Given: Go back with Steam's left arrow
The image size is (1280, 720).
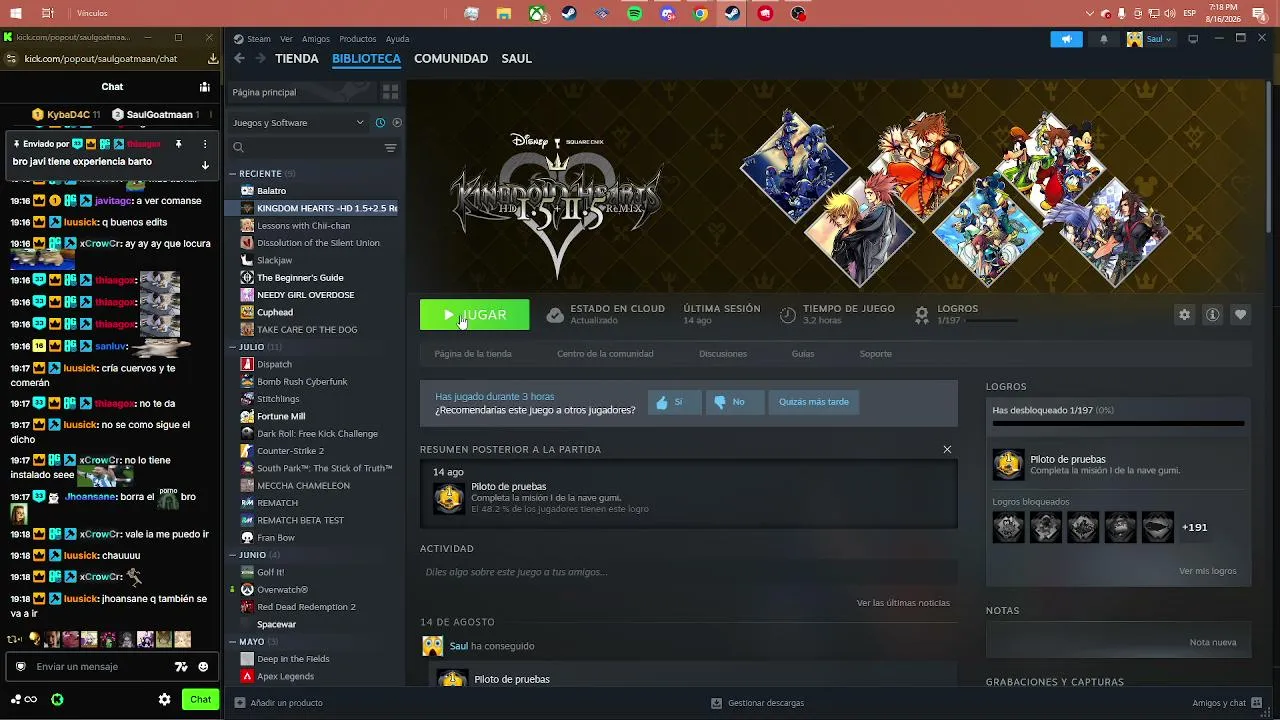Looking at the screenshot, I should tap(239, 58).
